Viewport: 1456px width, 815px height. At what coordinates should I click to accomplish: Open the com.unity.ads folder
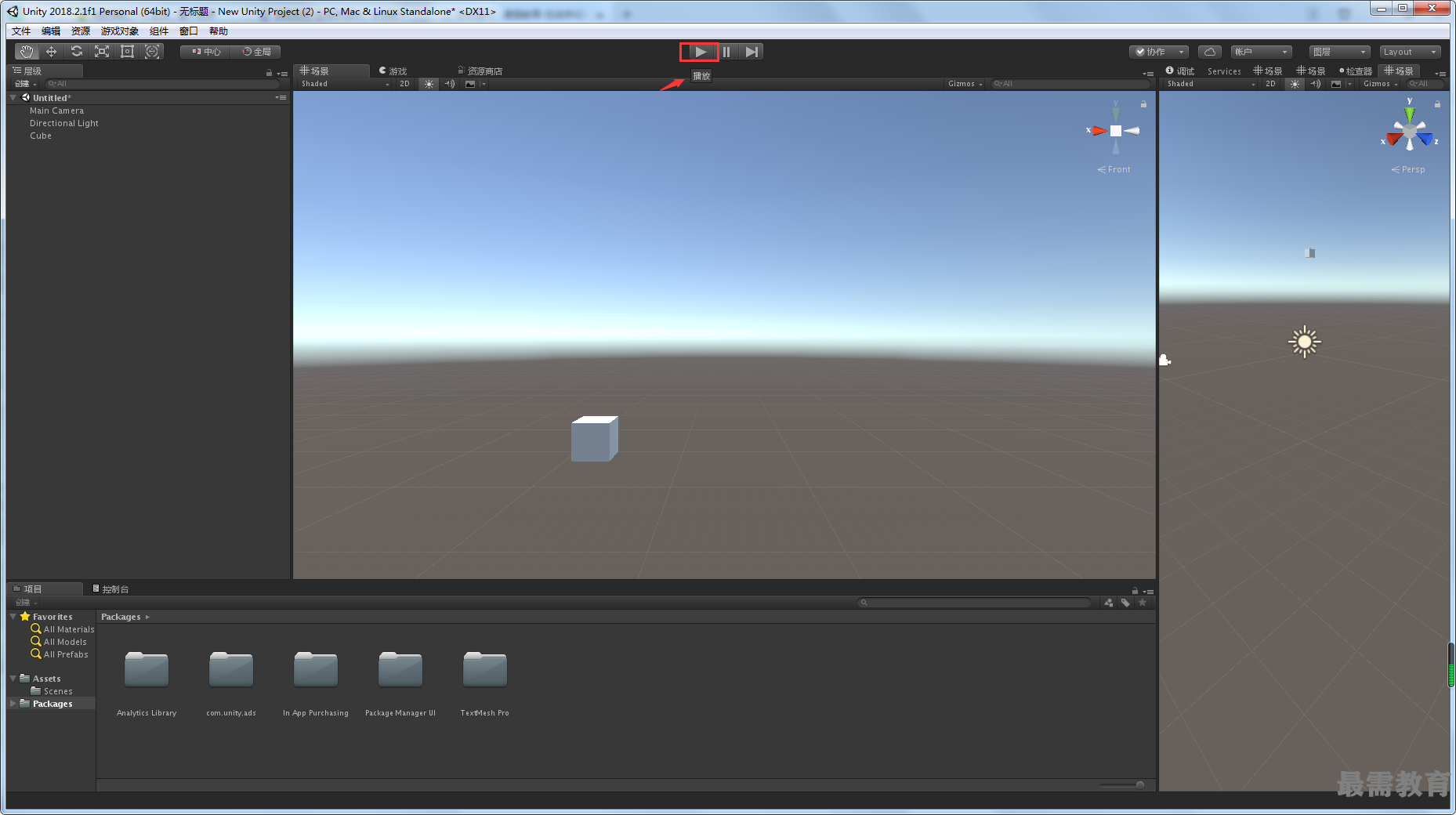pos(231,671)
